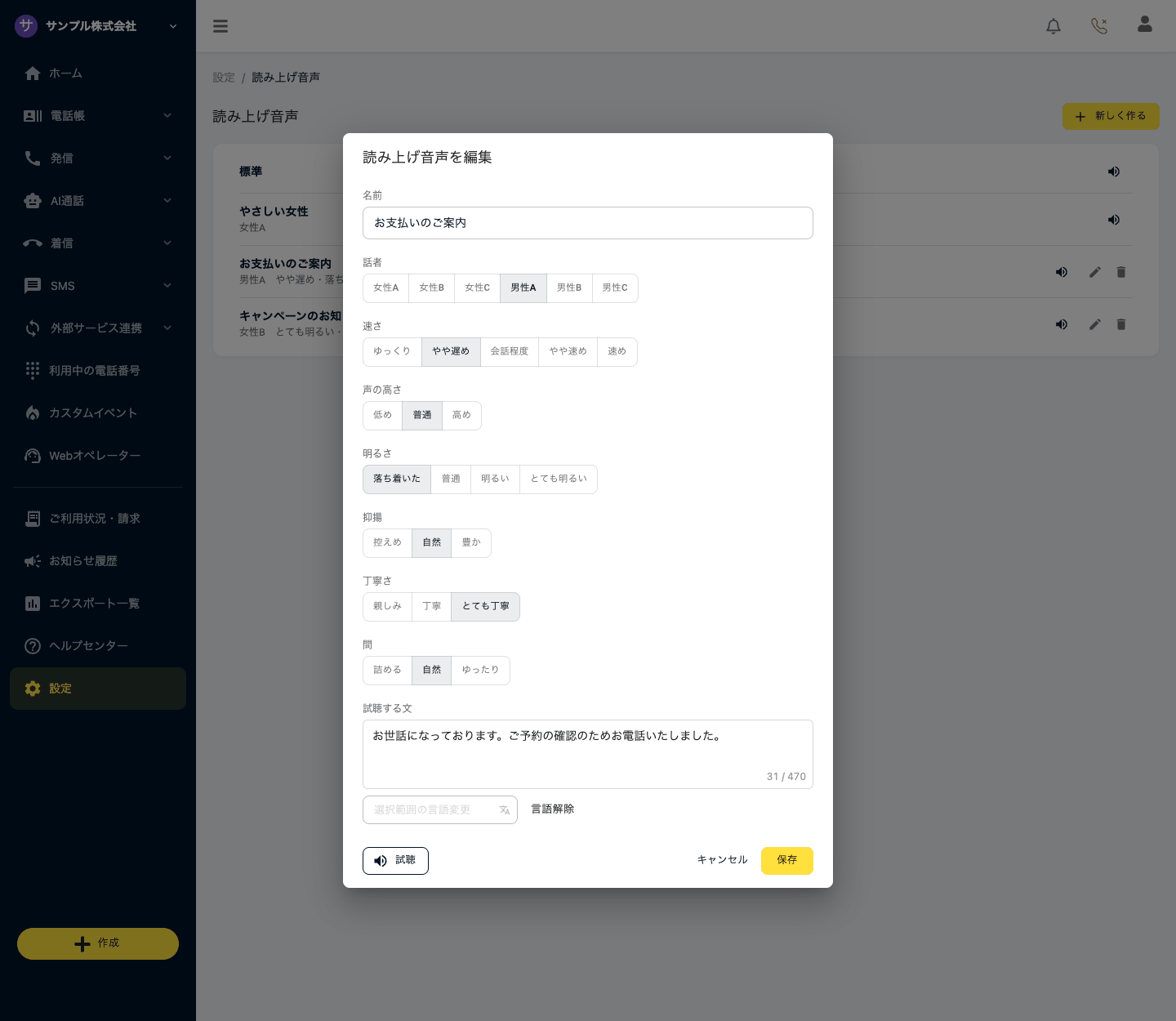Click the 着信 incoming call icon
The height and width of the screenshot is (1021, 1176).
coord(33,243)
